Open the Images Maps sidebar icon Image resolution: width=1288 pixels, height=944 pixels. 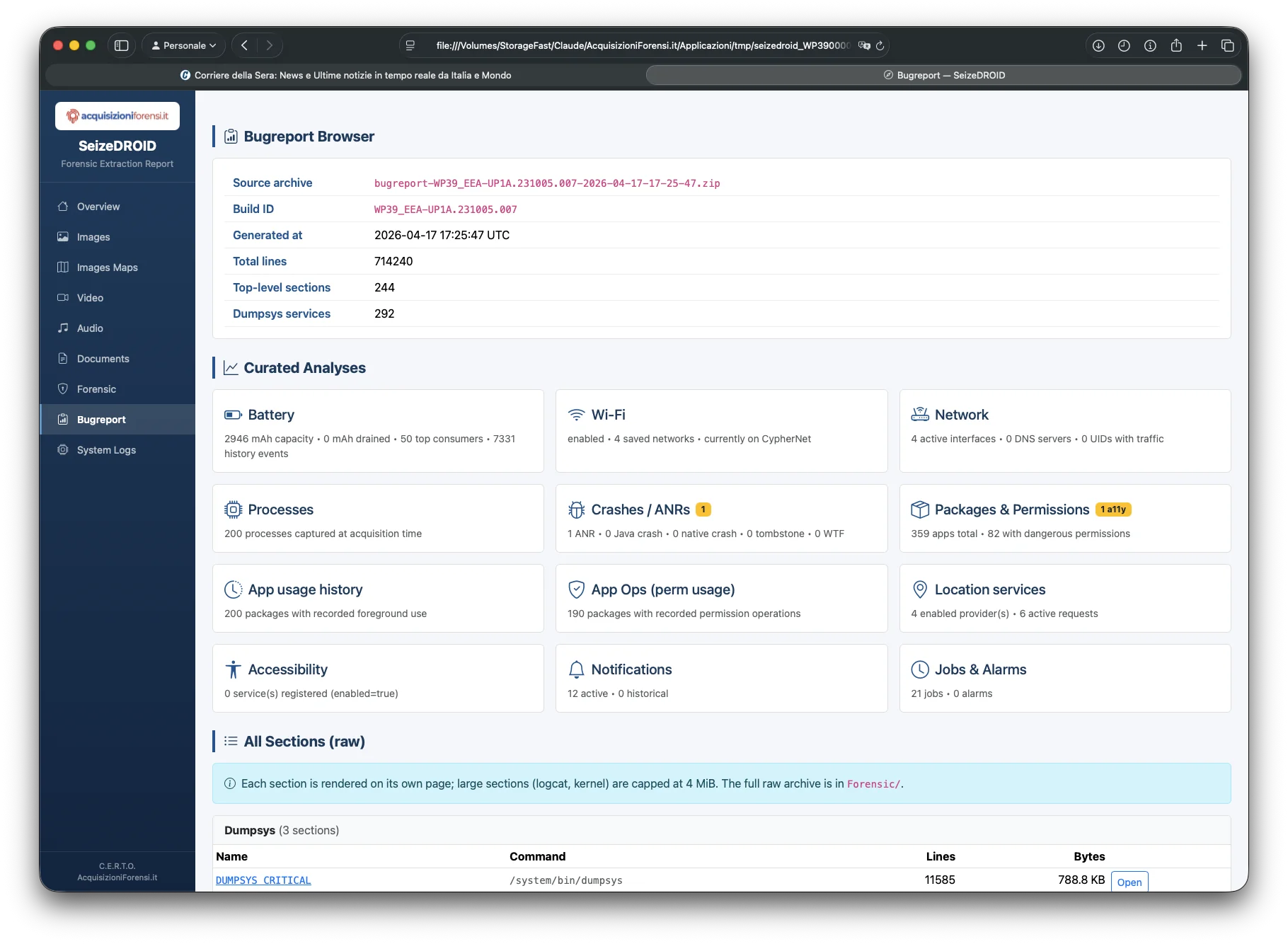click(x=63, y=267)
